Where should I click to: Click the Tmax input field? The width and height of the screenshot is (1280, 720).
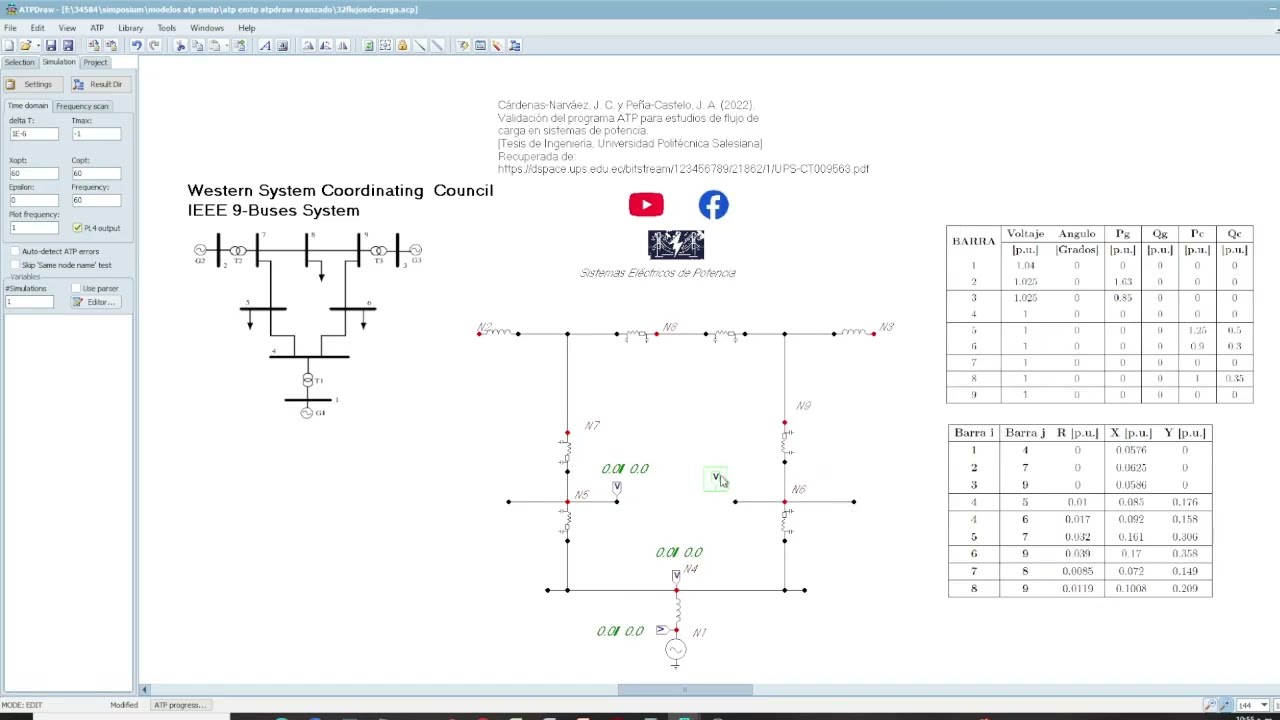pos(95,133)
